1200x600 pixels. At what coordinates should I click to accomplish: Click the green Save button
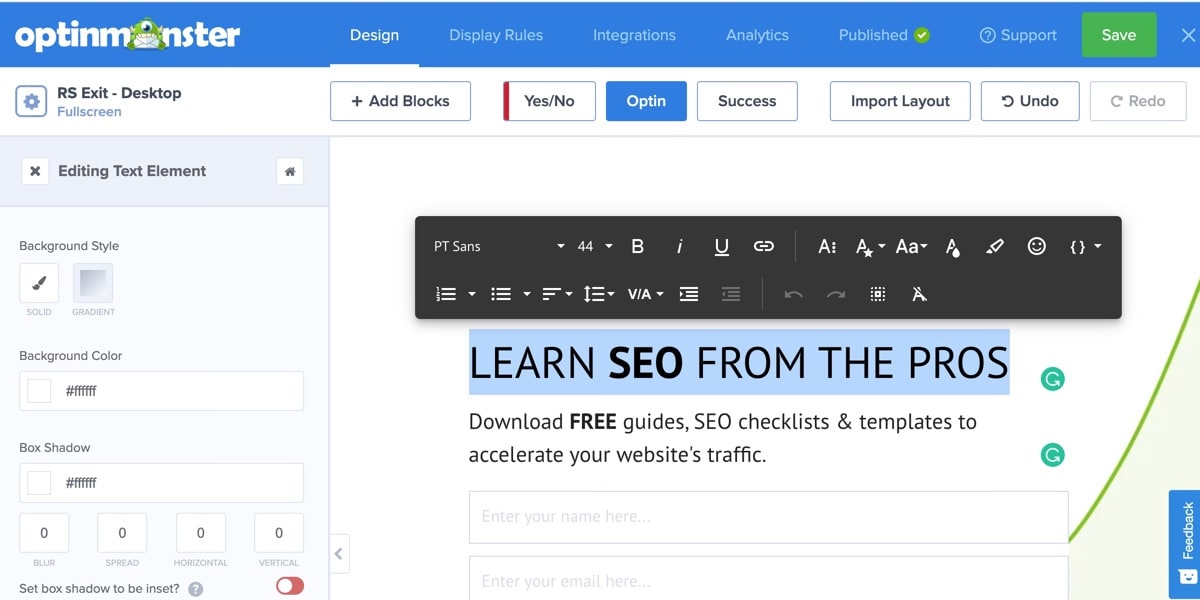[1118, 35]
